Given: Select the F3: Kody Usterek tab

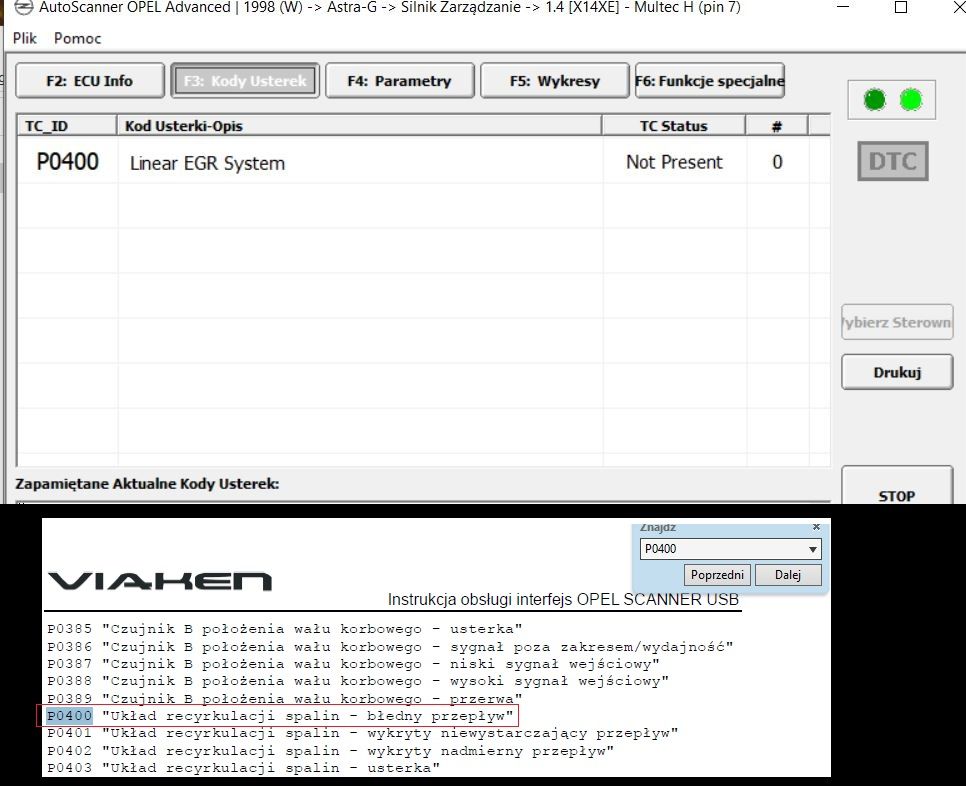Looking at the screenshot, I should pyautogui.click(x=245, y=81).
